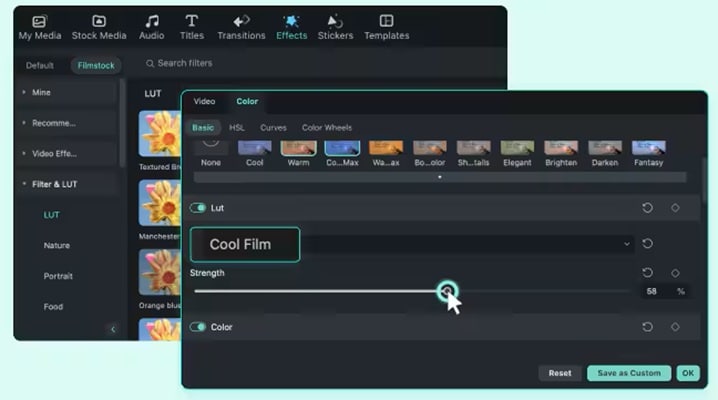
Task: Click the OK button
Action: pos(687,373)
